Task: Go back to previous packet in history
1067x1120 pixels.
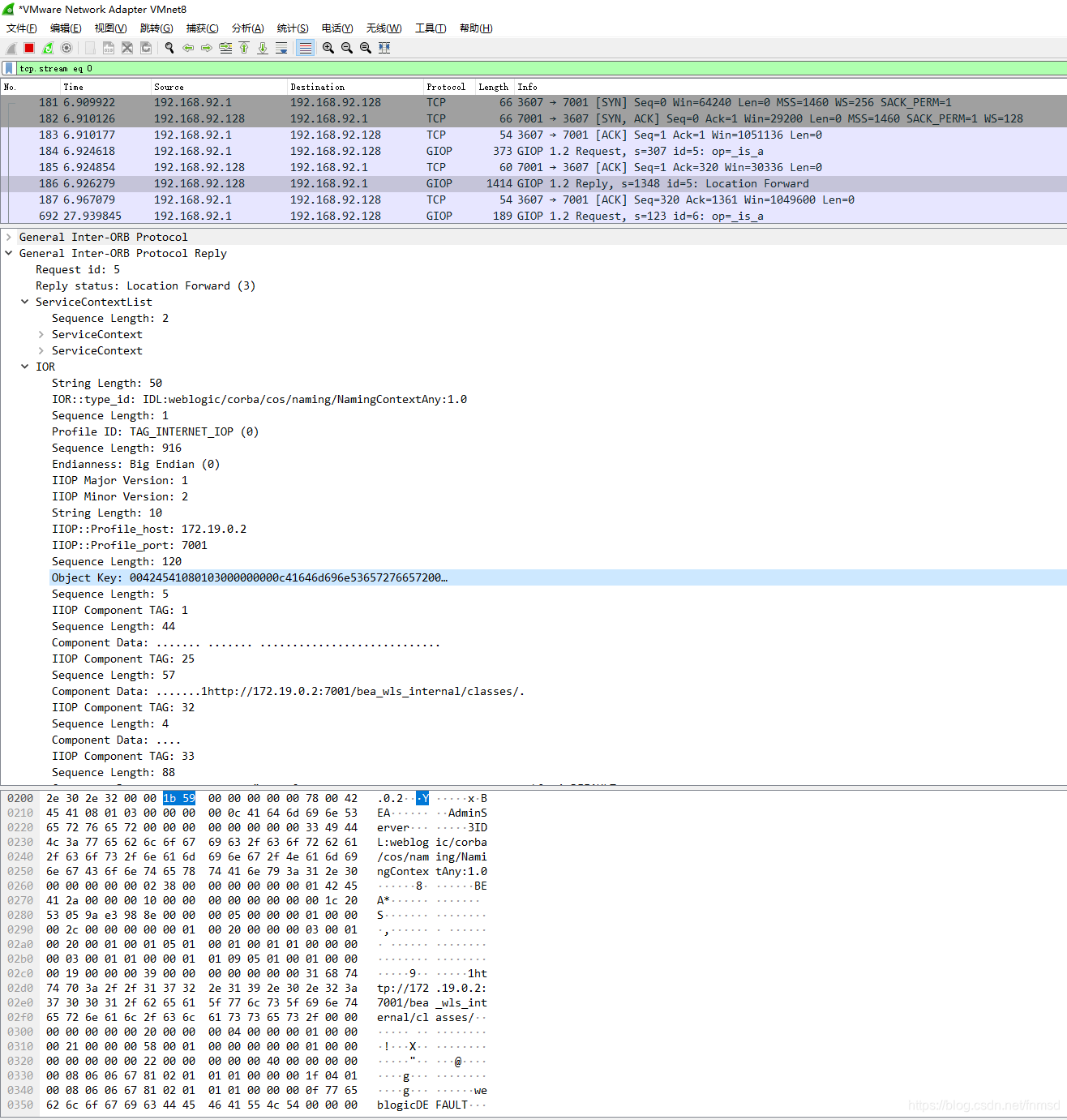Action: click(x=188, y=48)
